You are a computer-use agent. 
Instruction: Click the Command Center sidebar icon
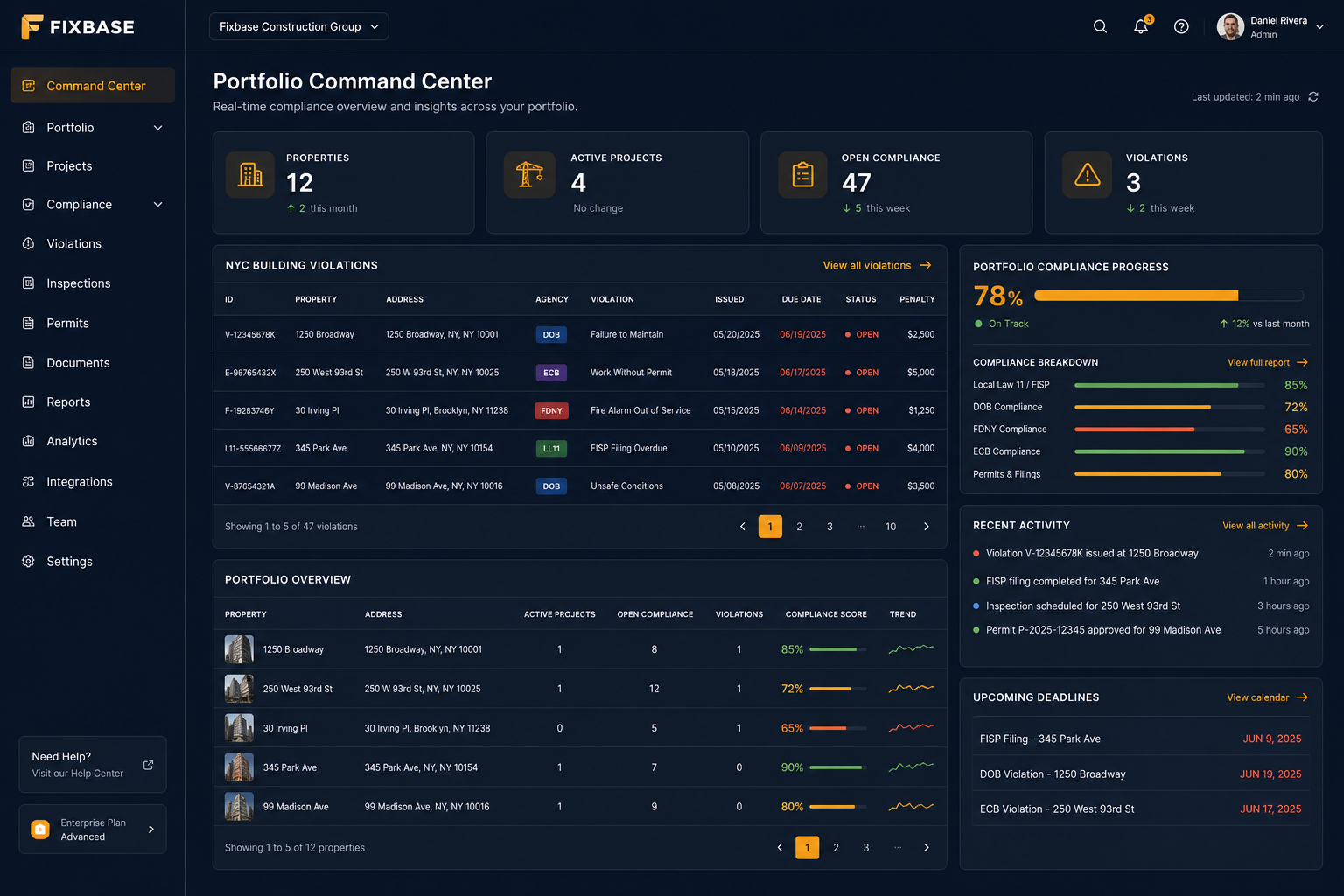coord(29,86)
